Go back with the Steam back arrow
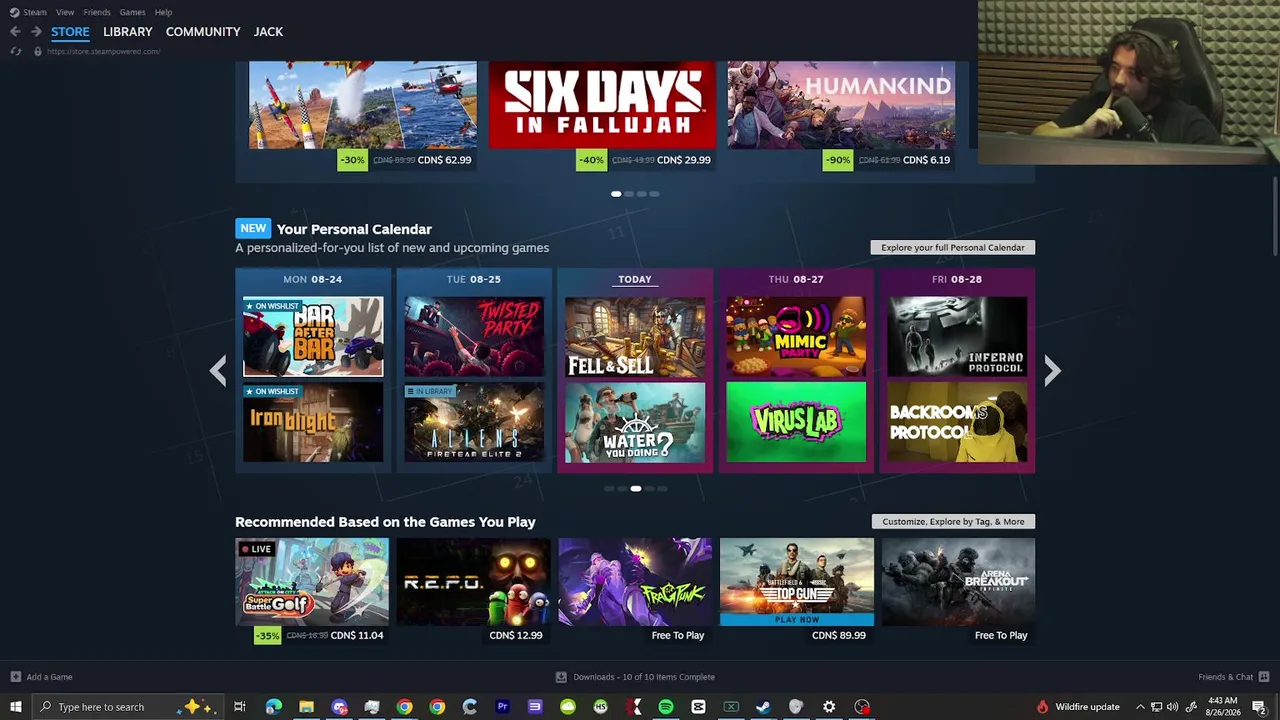Viewport: 1280px width, 720px height. [x=15, y=32]
